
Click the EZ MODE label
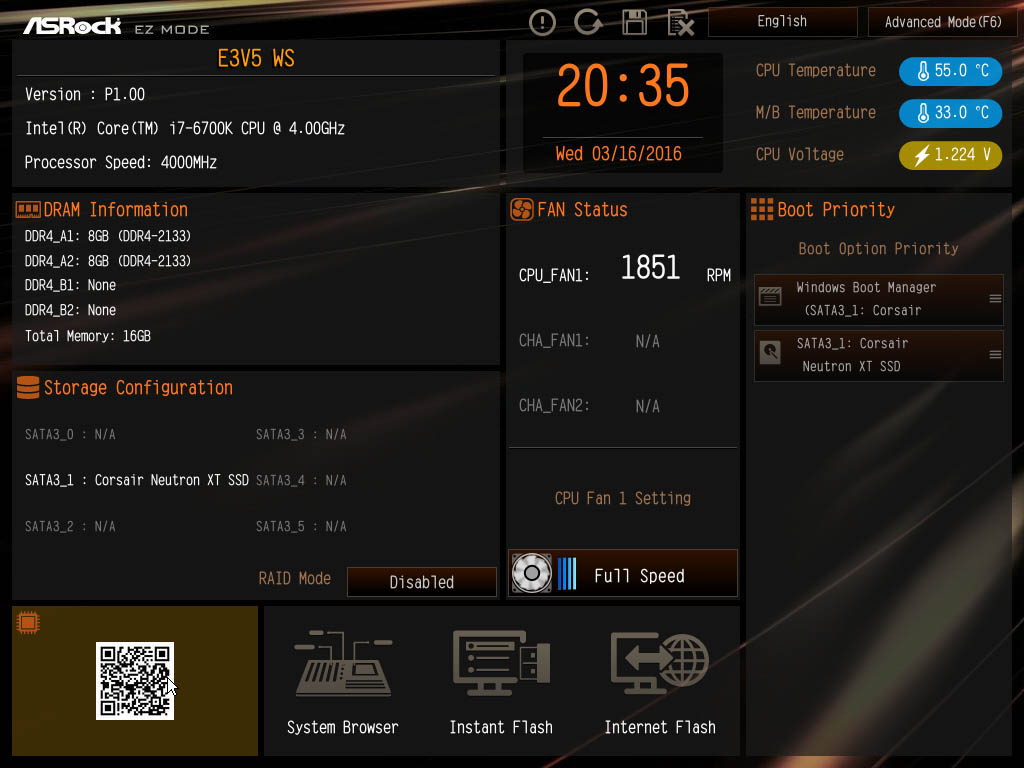(172, 29)
